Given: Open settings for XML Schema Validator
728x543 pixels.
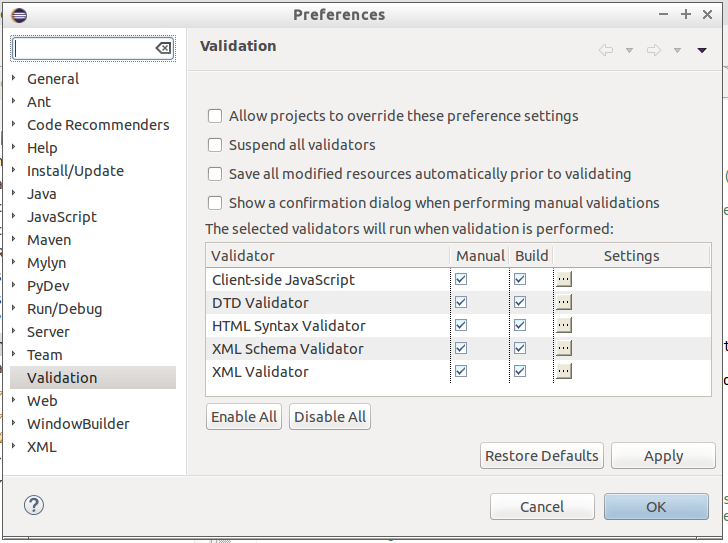Looking at the screenshot, I should coord(564,349).
